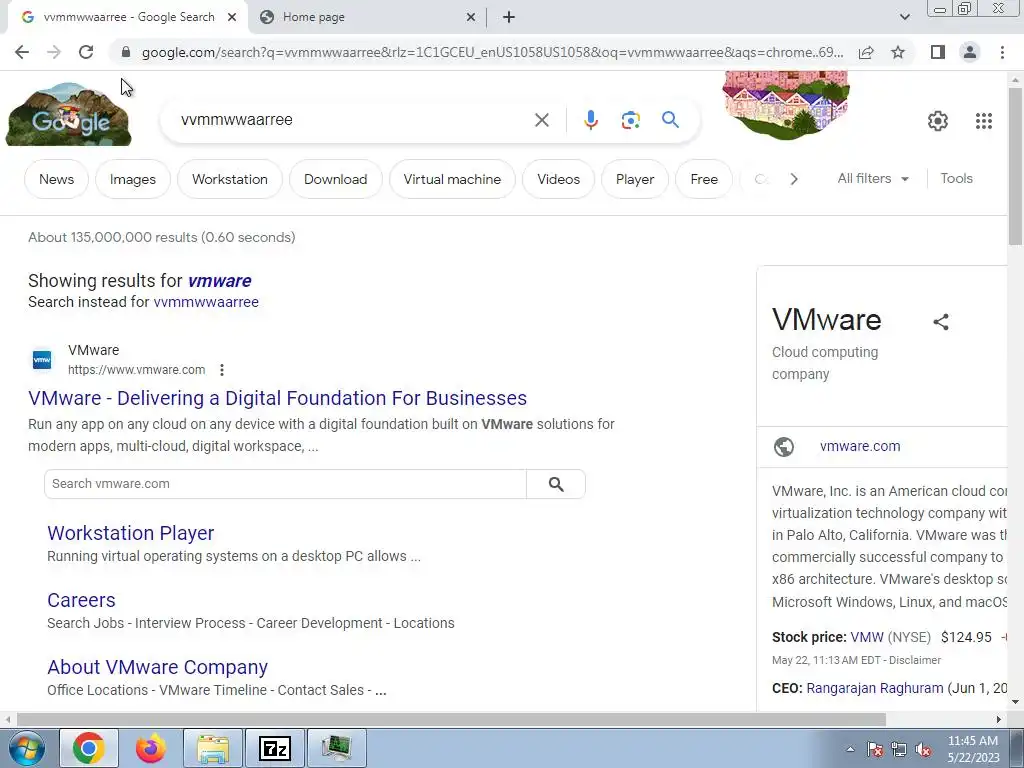Click the horizontal scrollbar thumb
This screenshot has height=768, width=1024.
451,719
